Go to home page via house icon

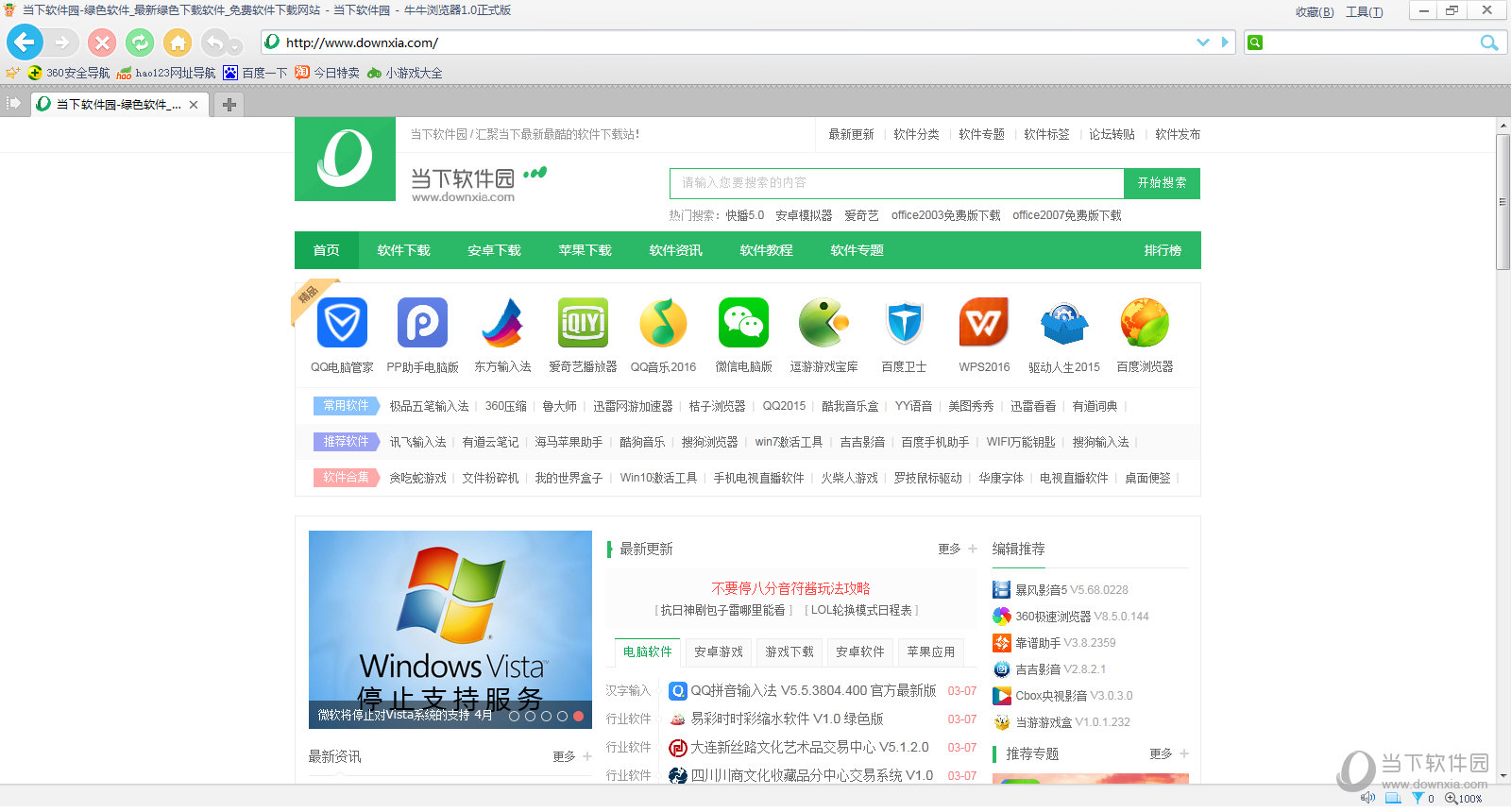(178, 42)
